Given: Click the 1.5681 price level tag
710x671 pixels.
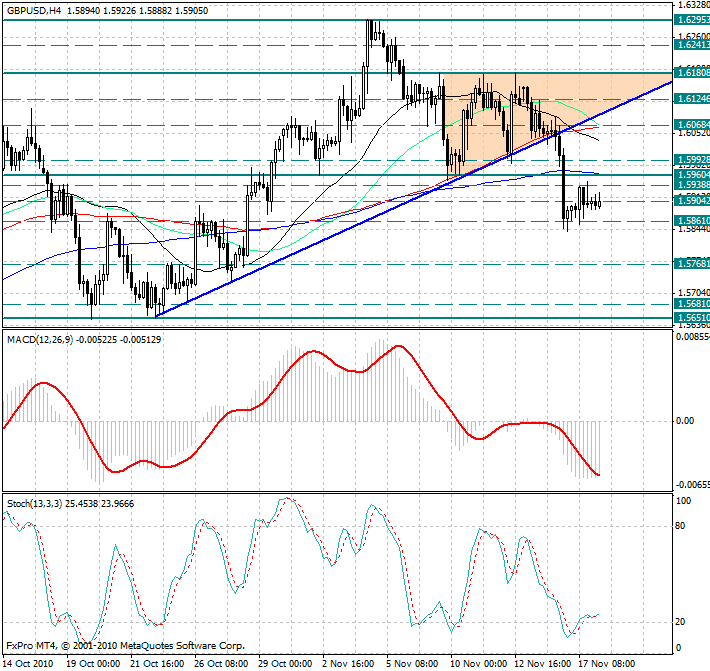Looking at the screenshot, I should pyautogui.click(x=692, y=303).
